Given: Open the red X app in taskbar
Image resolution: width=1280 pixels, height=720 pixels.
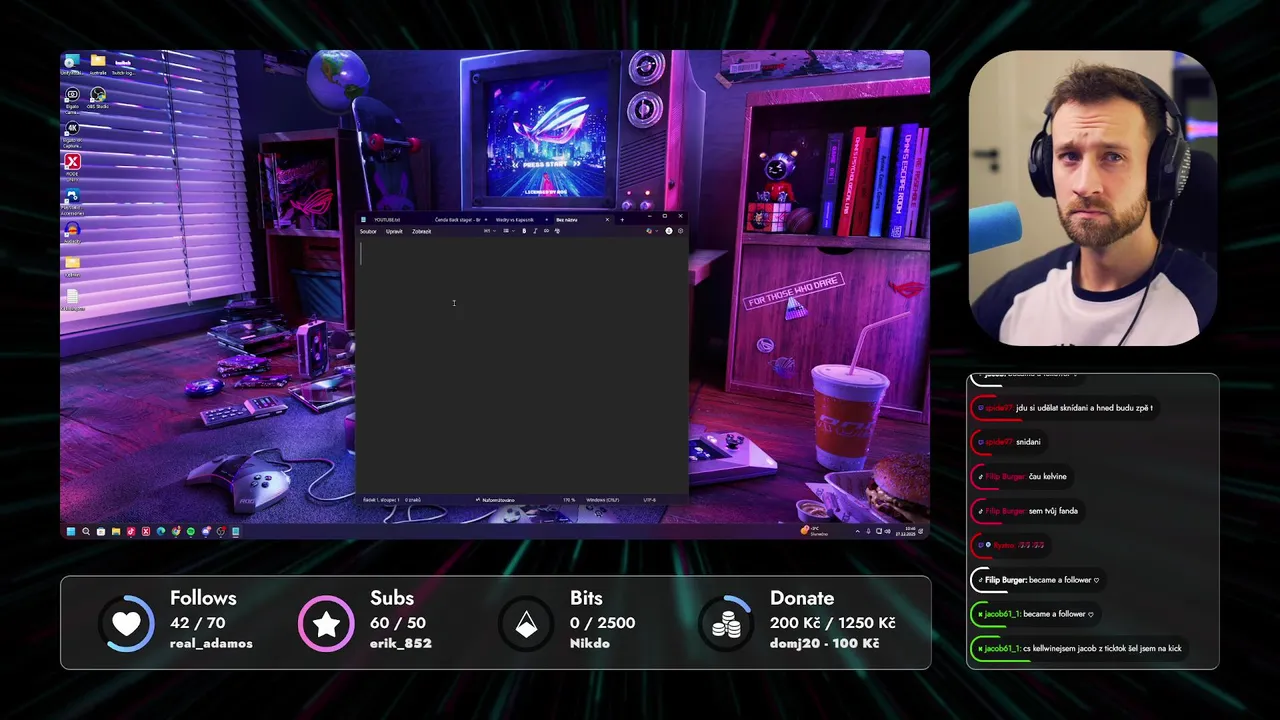Looking at the screenshot, I should tap(146, 531).
